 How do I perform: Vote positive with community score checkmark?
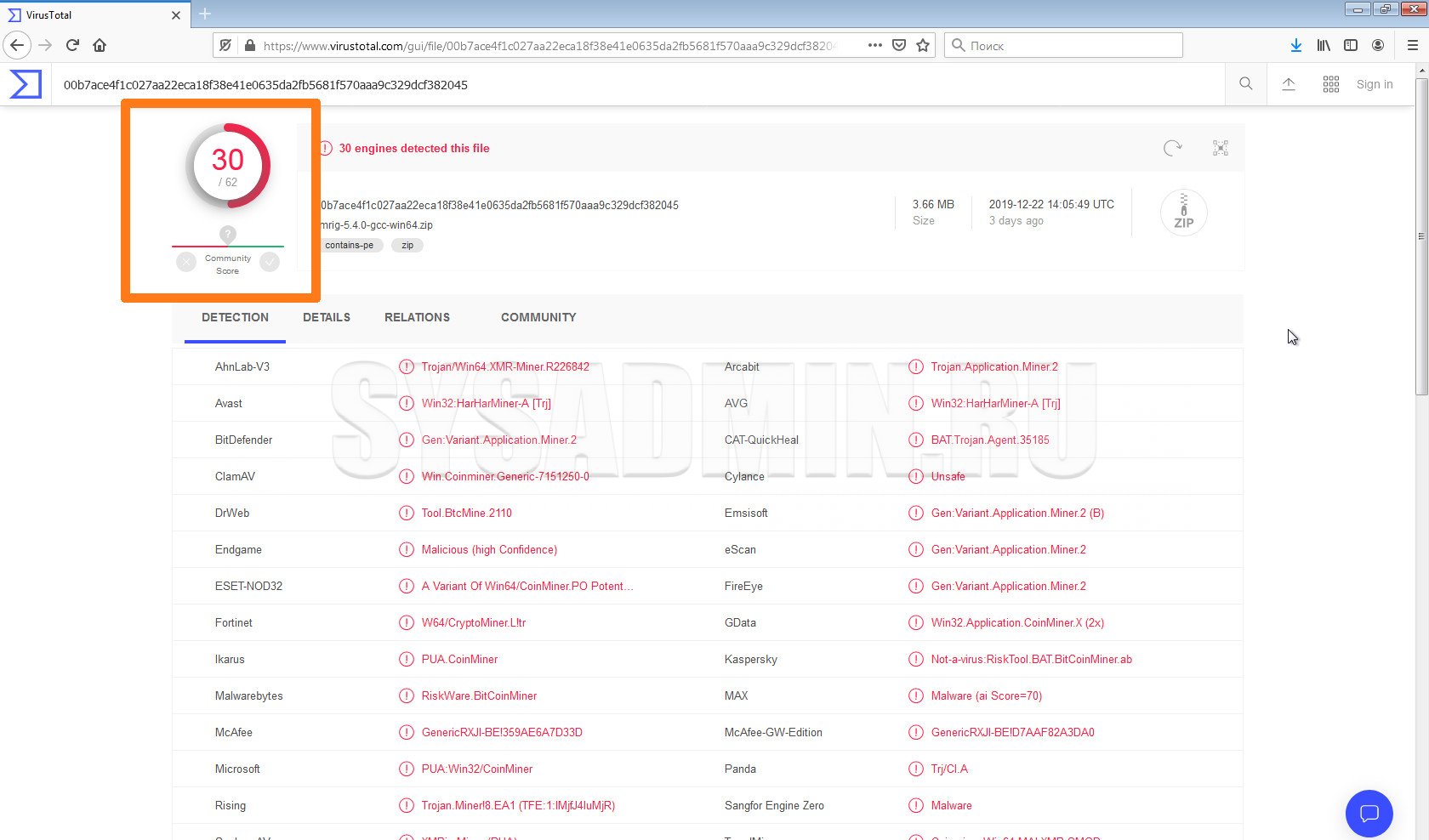click(270, 262)
